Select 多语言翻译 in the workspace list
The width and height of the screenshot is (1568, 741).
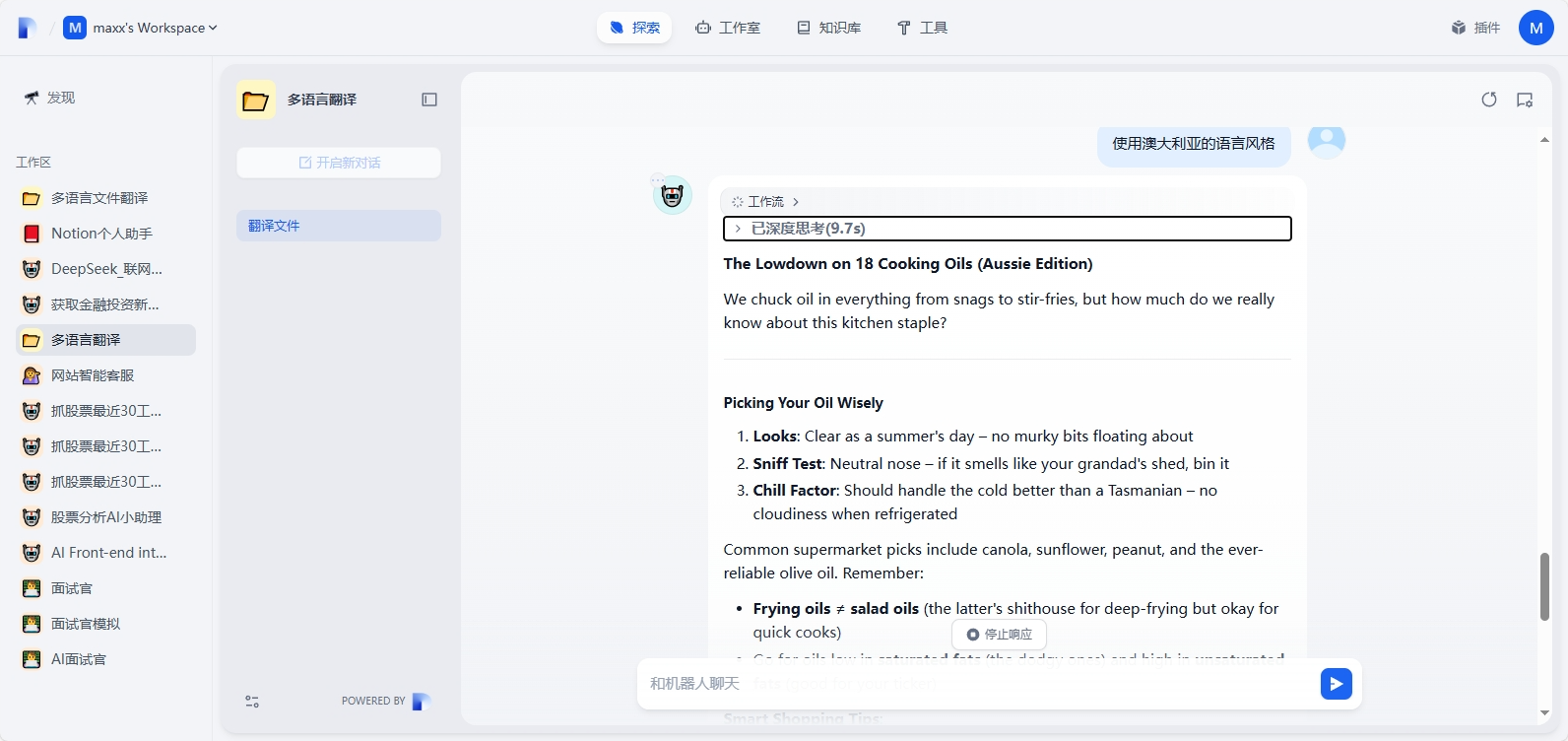coord(106,340)
